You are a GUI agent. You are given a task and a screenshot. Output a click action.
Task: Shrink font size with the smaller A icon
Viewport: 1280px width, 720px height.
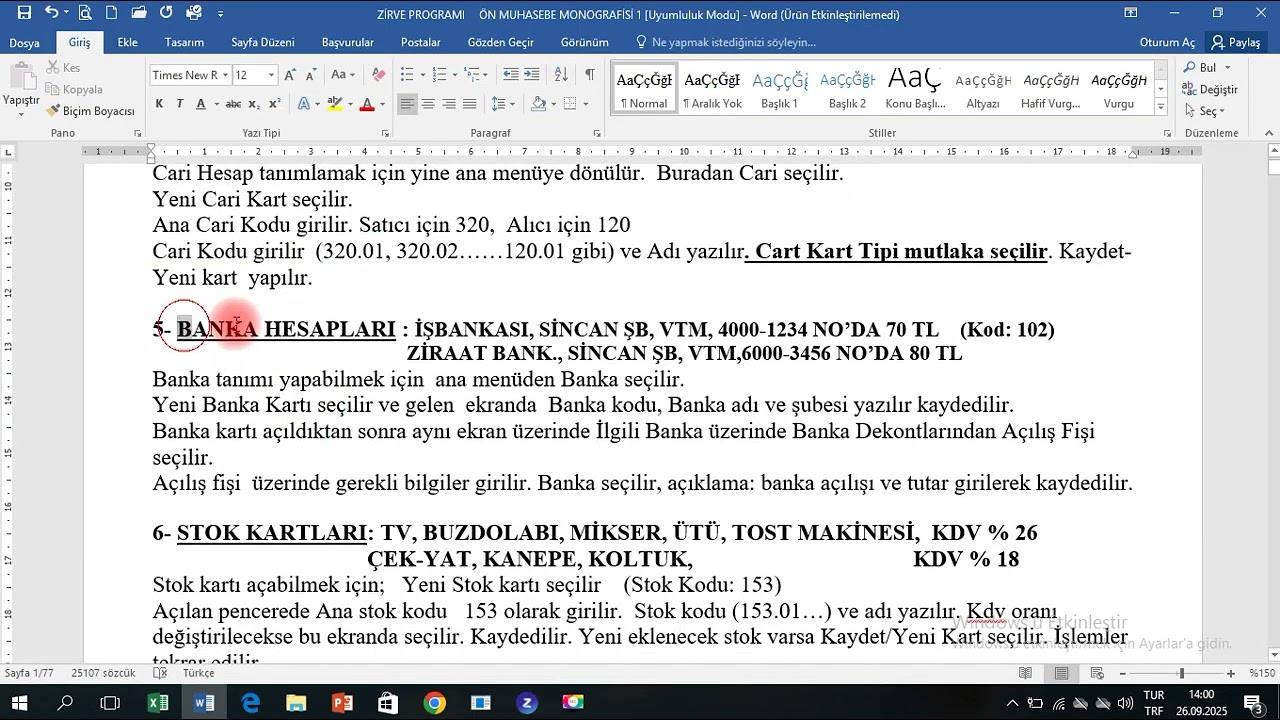coord(309,75)
